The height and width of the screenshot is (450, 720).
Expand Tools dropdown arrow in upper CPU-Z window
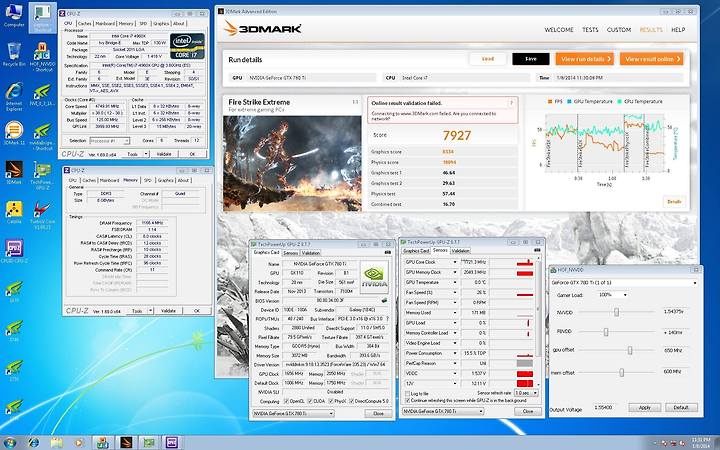(x=146, y=154)
